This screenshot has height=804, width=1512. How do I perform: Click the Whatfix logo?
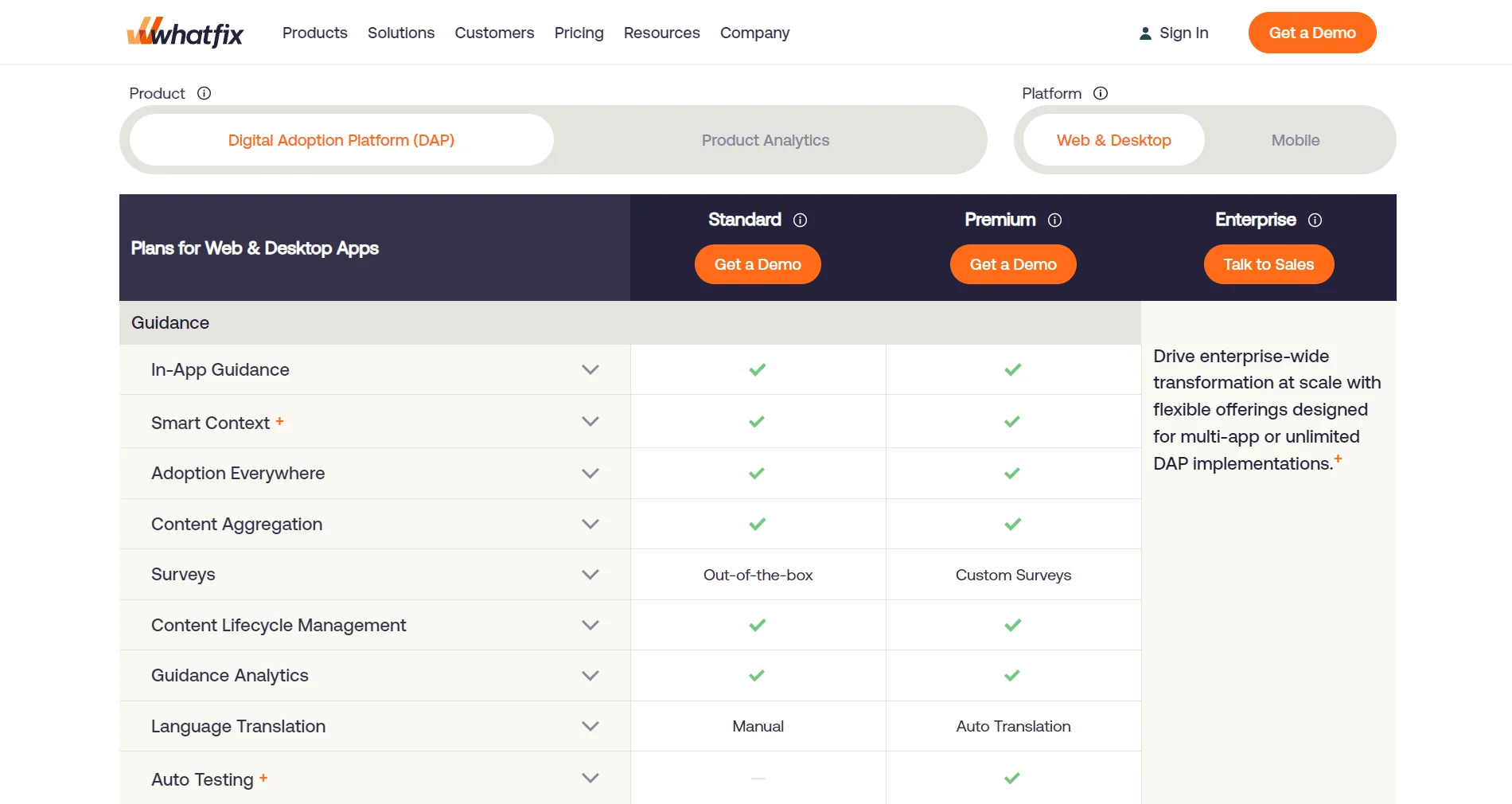(184, 32)
